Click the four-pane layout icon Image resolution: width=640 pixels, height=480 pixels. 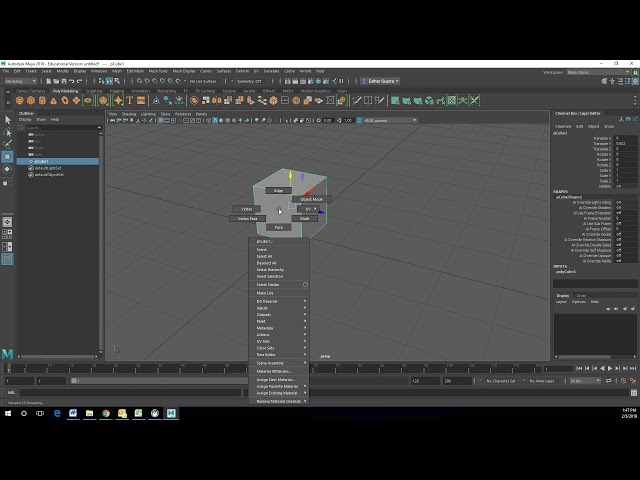pyautogui.click(x=7, y=234)
